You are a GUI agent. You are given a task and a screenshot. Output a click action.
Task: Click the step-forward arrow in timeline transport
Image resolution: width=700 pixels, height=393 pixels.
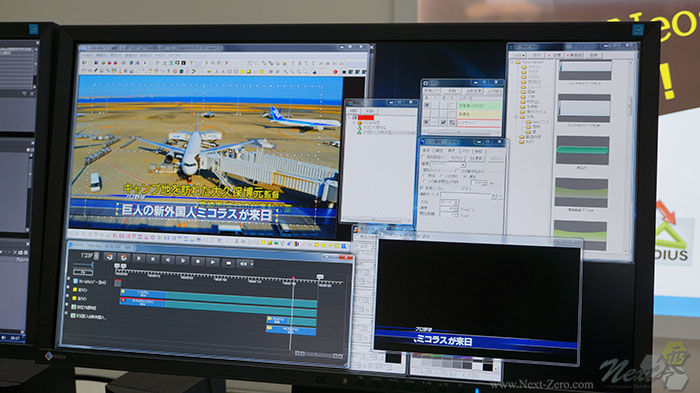[183, 260]
